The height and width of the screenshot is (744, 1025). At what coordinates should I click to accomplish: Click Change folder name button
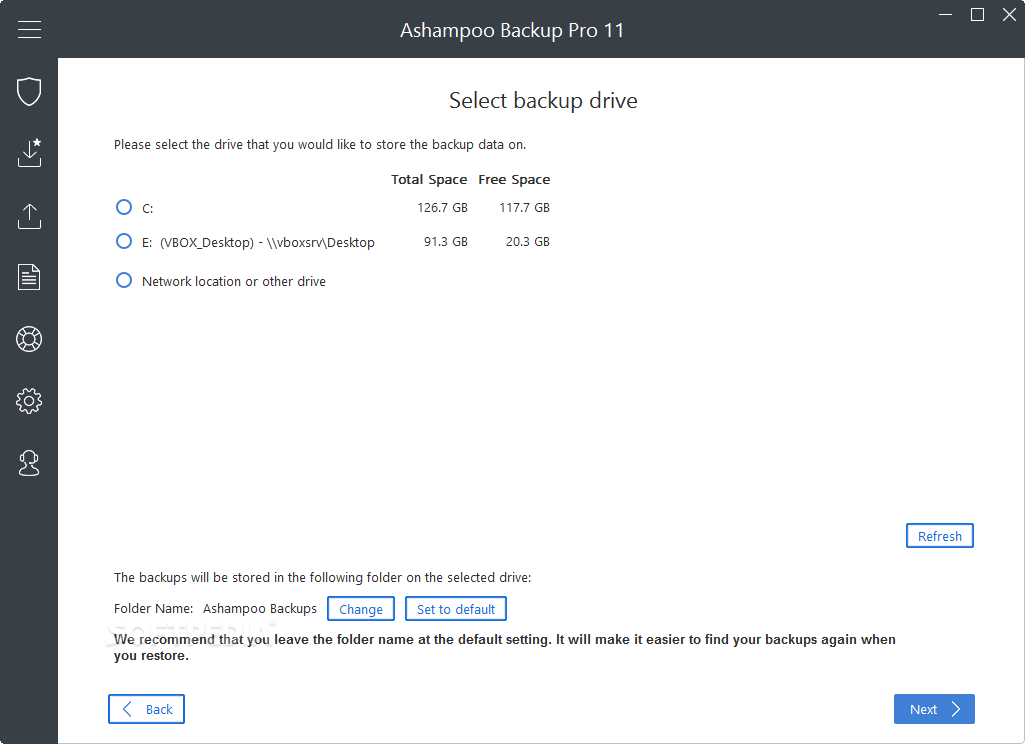point(361,609)
